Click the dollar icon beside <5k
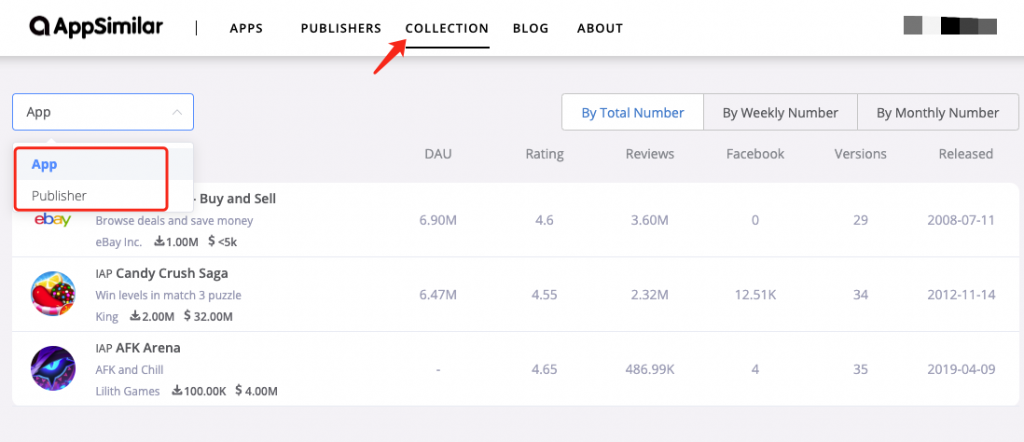This screenshot has width=1024, height=442. [212, 242]
